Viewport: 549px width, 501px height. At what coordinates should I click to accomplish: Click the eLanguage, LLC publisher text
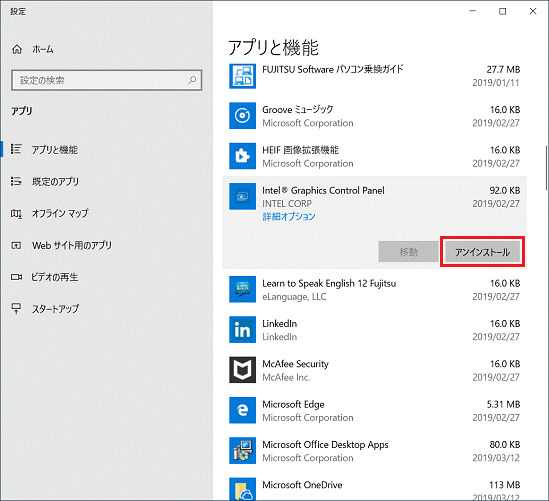coord(294,297)
